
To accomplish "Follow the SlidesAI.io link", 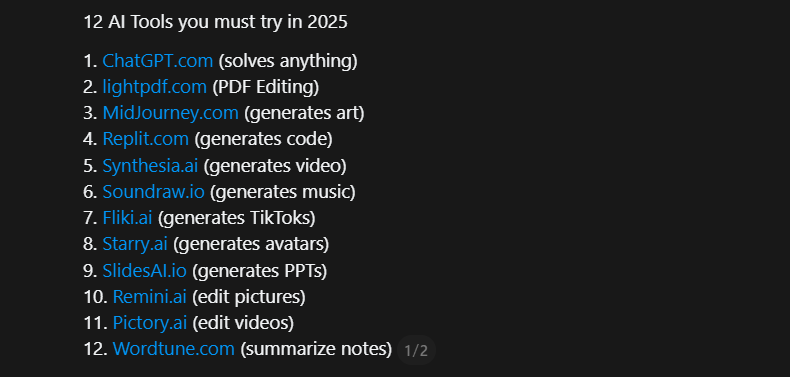I will (x=145, y=271).
